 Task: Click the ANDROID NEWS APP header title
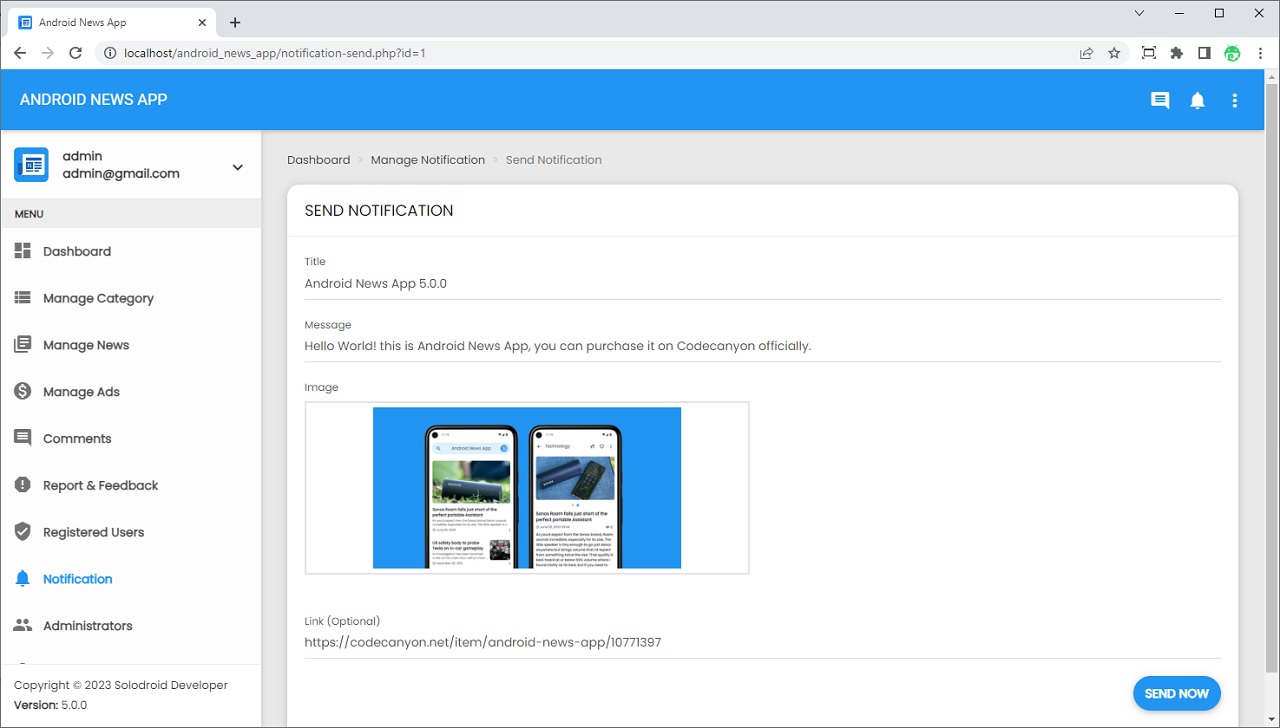(x=94, y=100)
